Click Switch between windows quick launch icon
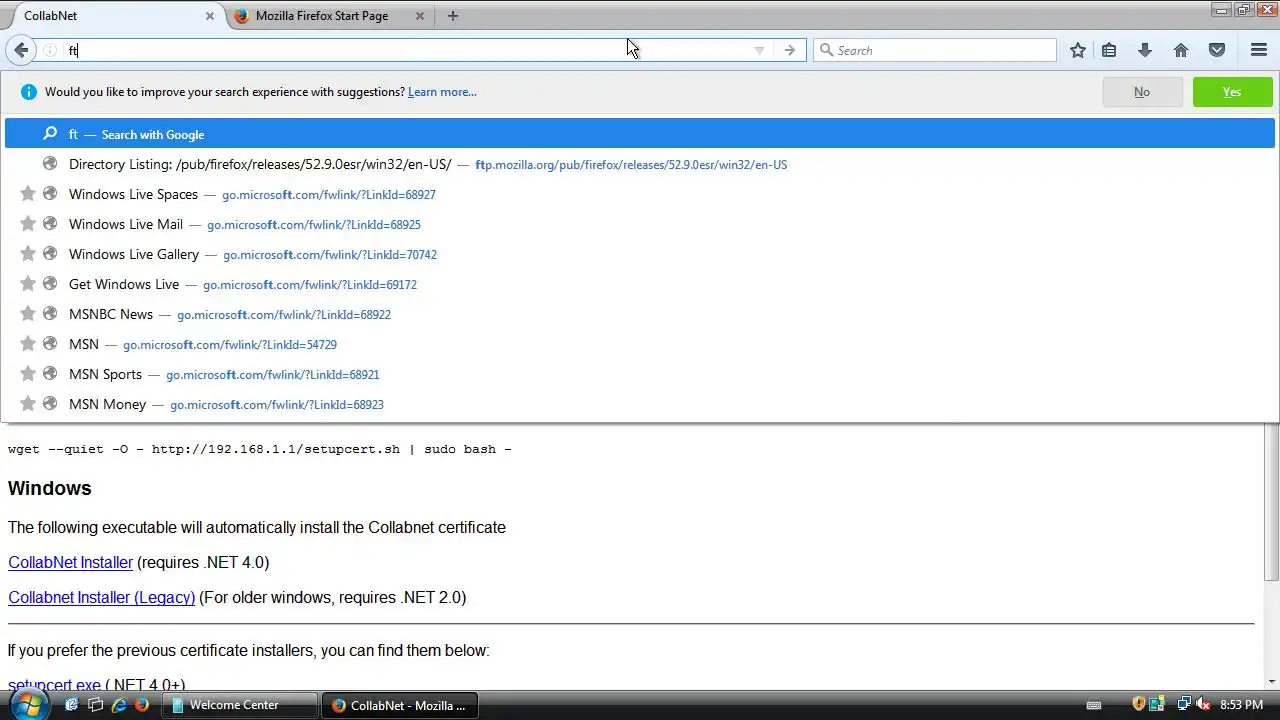 click(x=95, y=705)
